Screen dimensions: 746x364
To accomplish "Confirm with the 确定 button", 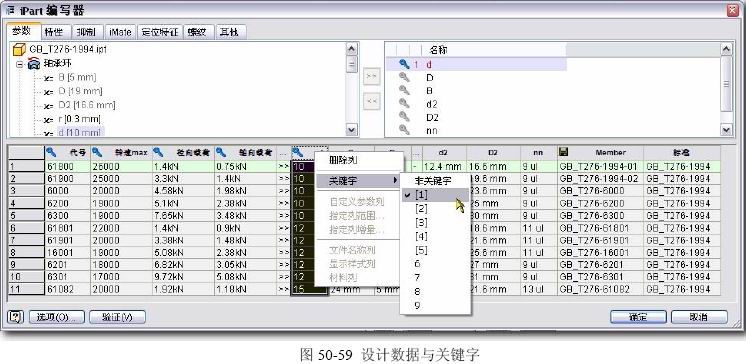I will point(638,317).
